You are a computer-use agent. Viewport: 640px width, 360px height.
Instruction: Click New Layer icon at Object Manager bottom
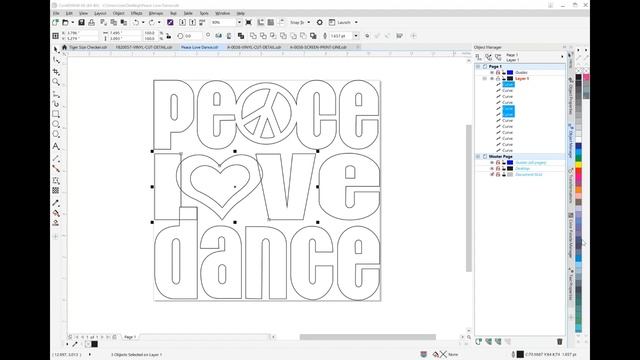click(x=478, y=341)
